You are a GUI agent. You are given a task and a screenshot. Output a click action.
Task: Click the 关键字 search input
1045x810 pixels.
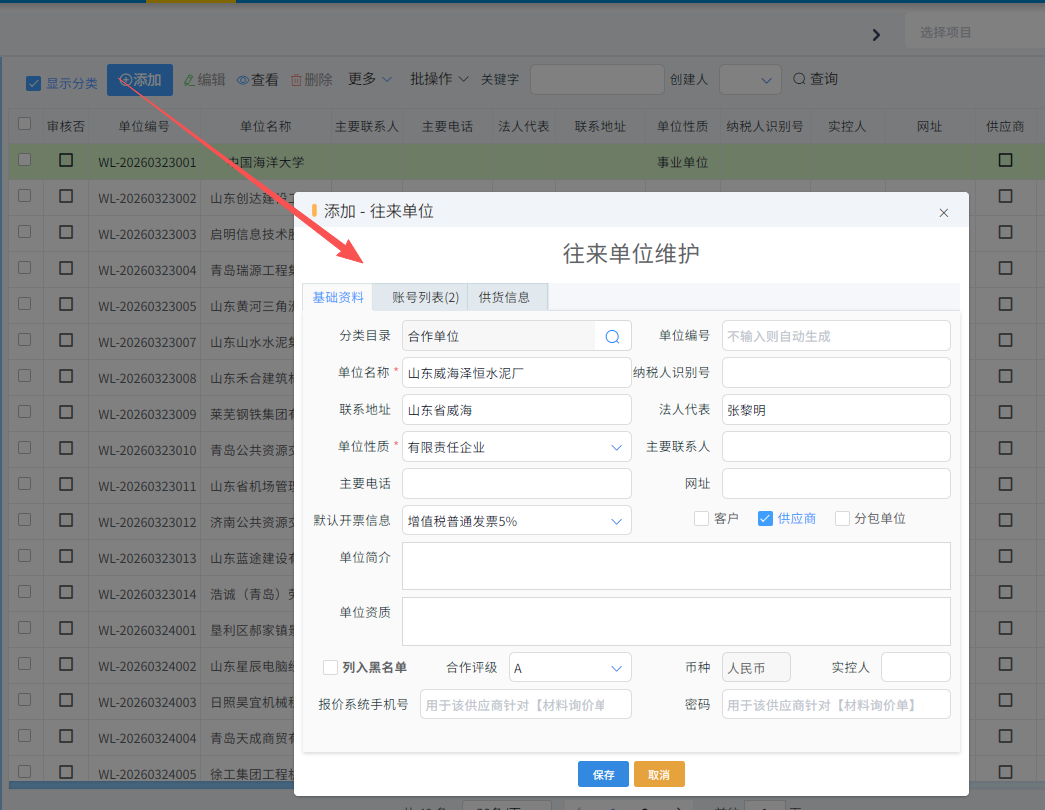pos(597,80)
